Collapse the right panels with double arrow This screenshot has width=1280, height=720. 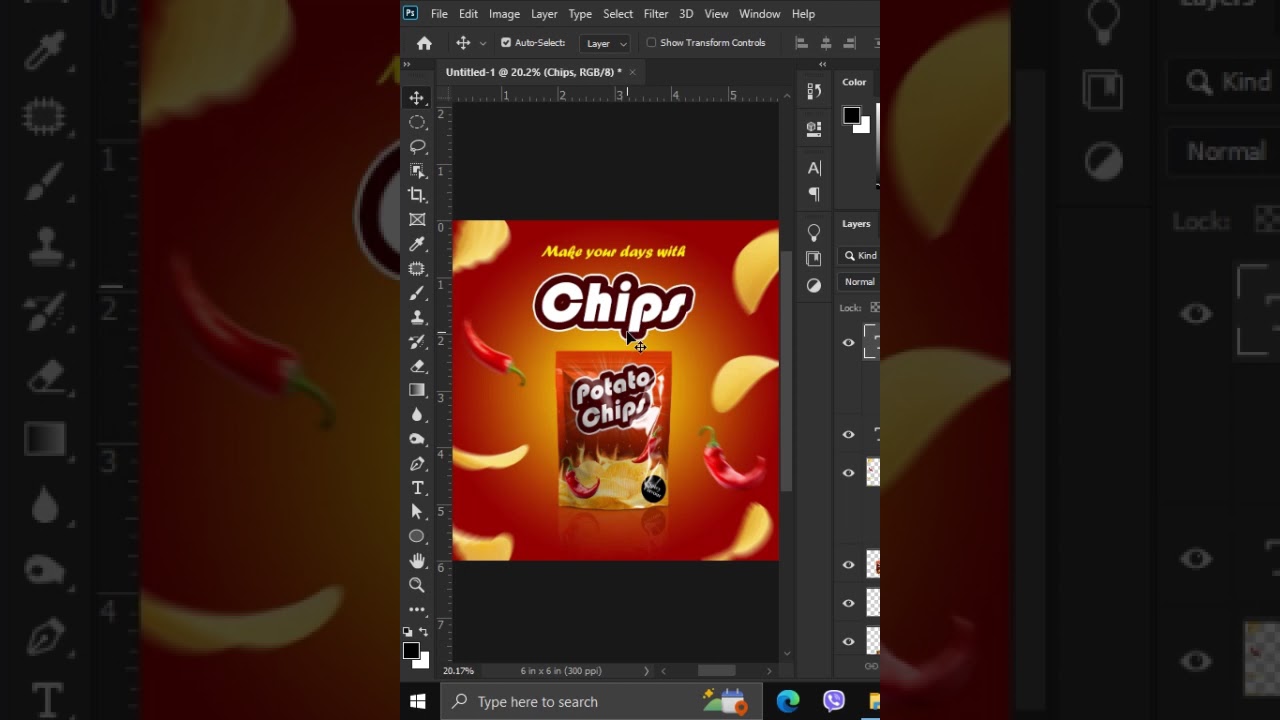click(x=822, y=64)
